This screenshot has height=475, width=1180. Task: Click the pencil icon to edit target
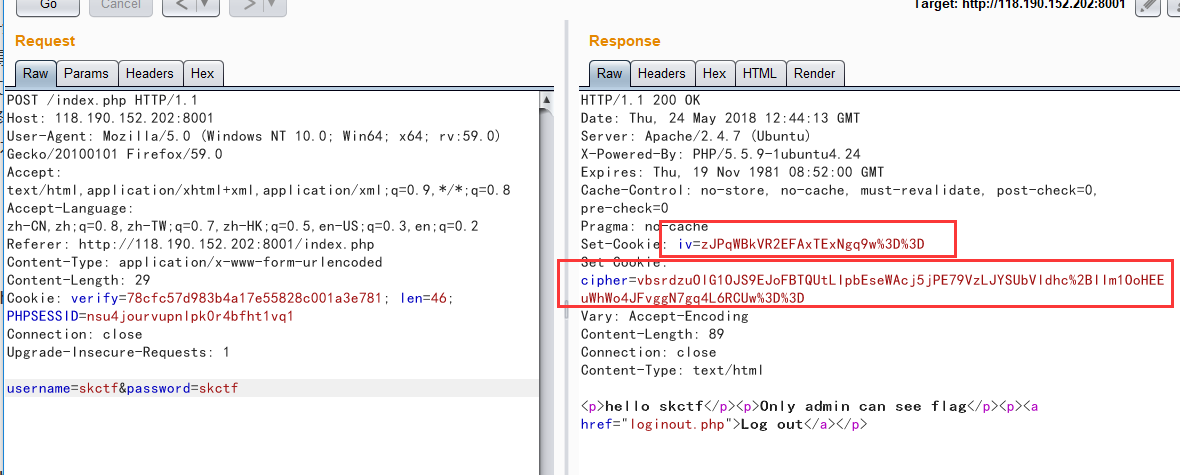1148,6
